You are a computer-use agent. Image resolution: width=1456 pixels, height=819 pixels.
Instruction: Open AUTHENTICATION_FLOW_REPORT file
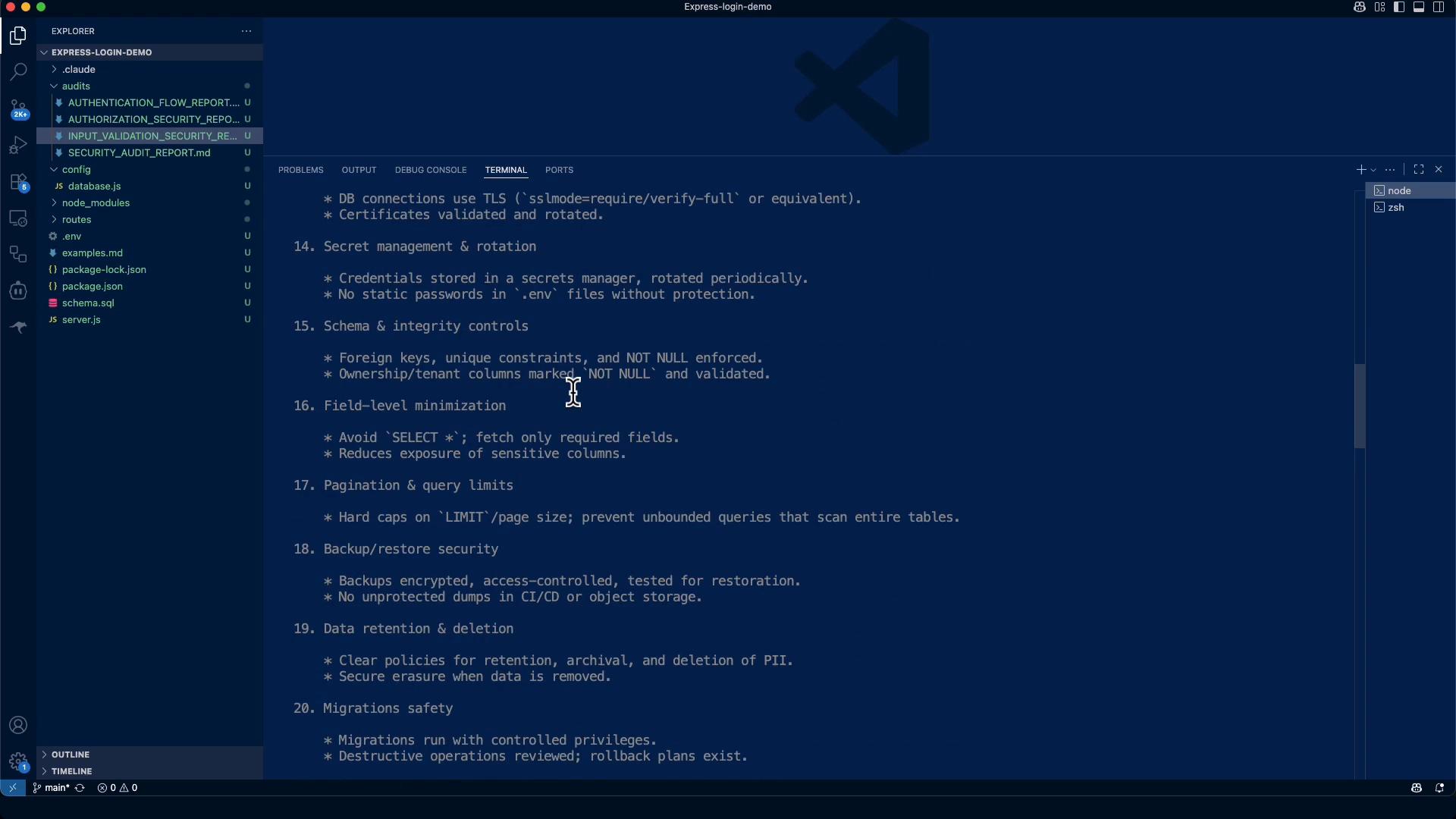[x=149, y=102]
